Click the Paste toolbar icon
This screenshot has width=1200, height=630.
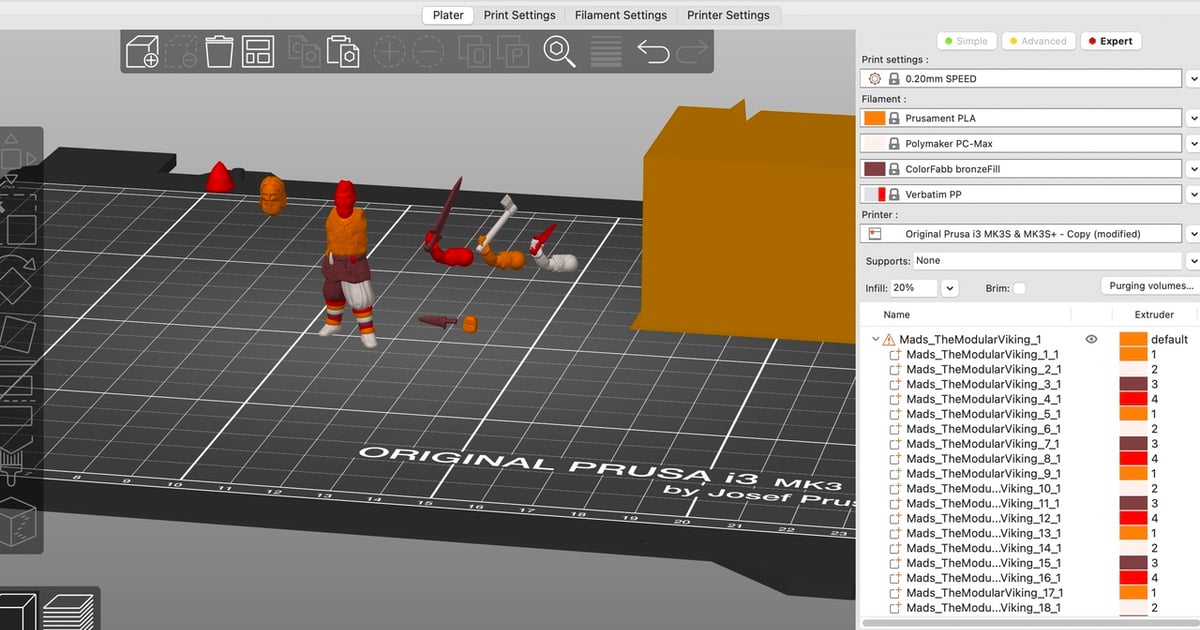[x=345, y=52]
